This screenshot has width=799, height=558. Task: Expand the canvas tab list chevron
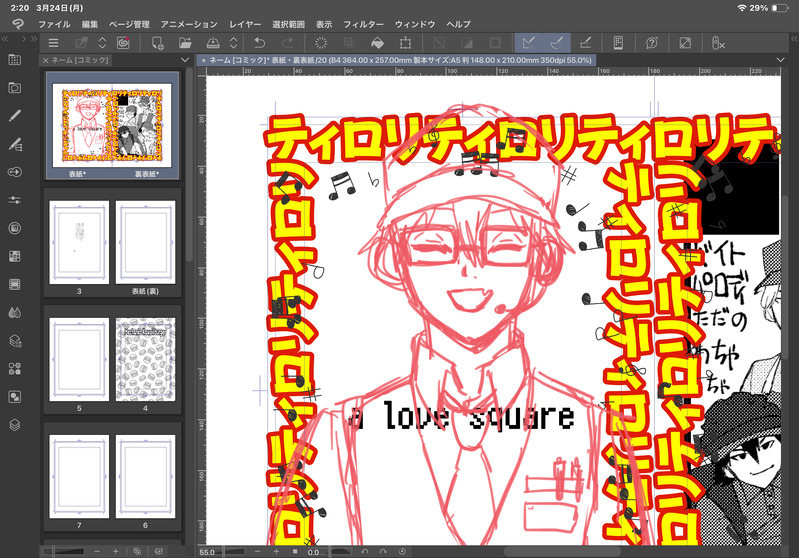pyautogui.click(x=780, y=60)
